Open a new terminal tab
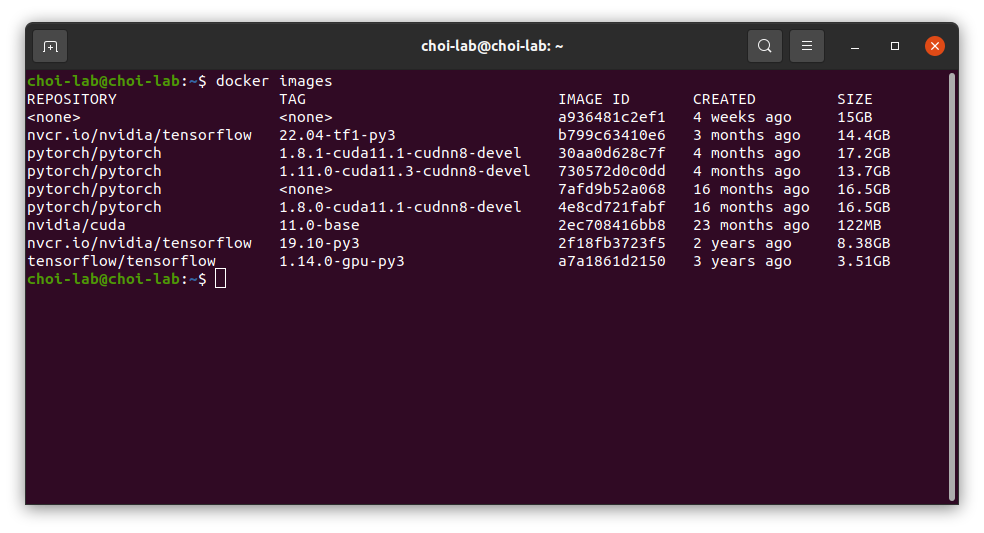The image size is (984, 533). click(x=50, y=46)
